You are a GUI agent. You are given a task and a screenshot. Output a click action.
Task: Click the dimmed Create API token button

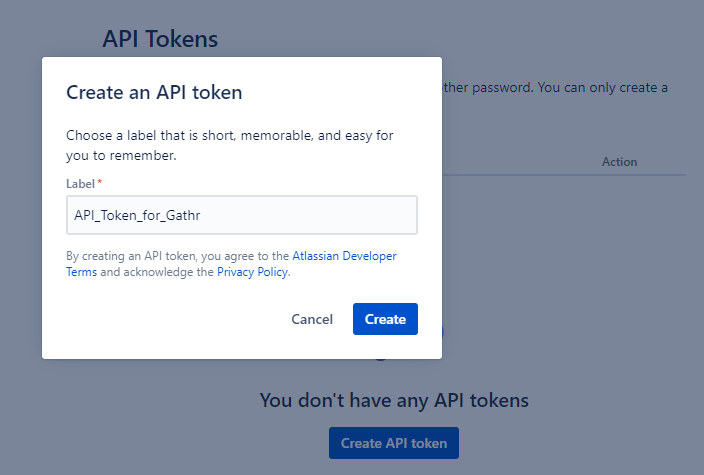click(394, 443)
